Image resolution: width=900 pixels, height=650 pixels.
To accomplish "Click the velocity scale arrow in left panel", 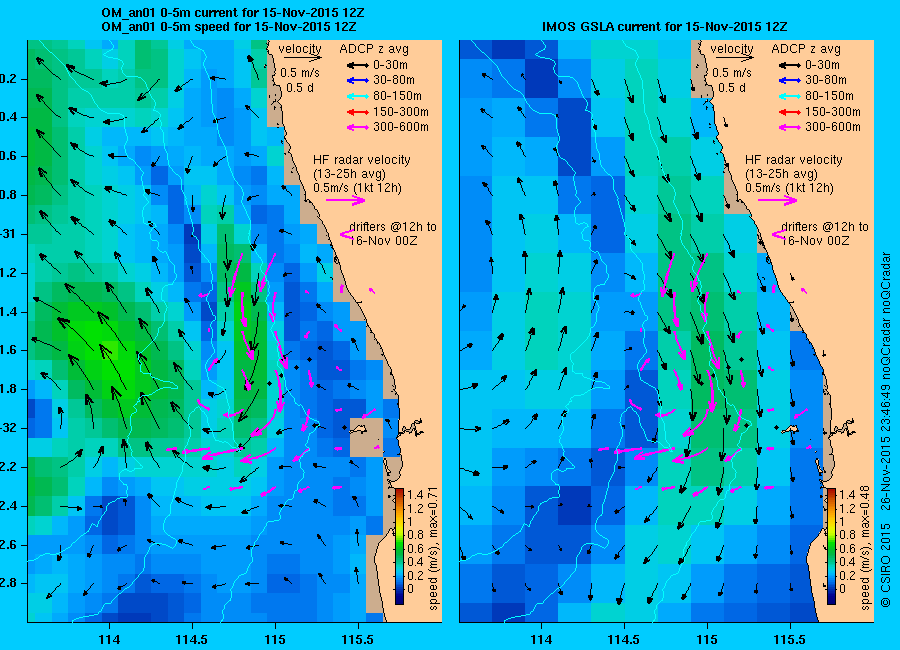I will 302,58.
